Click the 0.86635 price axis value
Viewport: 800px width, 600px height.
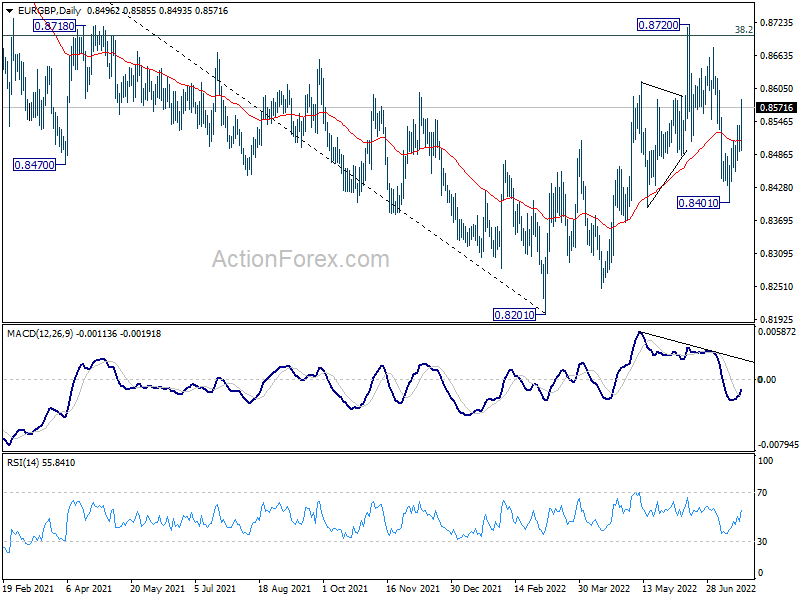coord(777,56)
